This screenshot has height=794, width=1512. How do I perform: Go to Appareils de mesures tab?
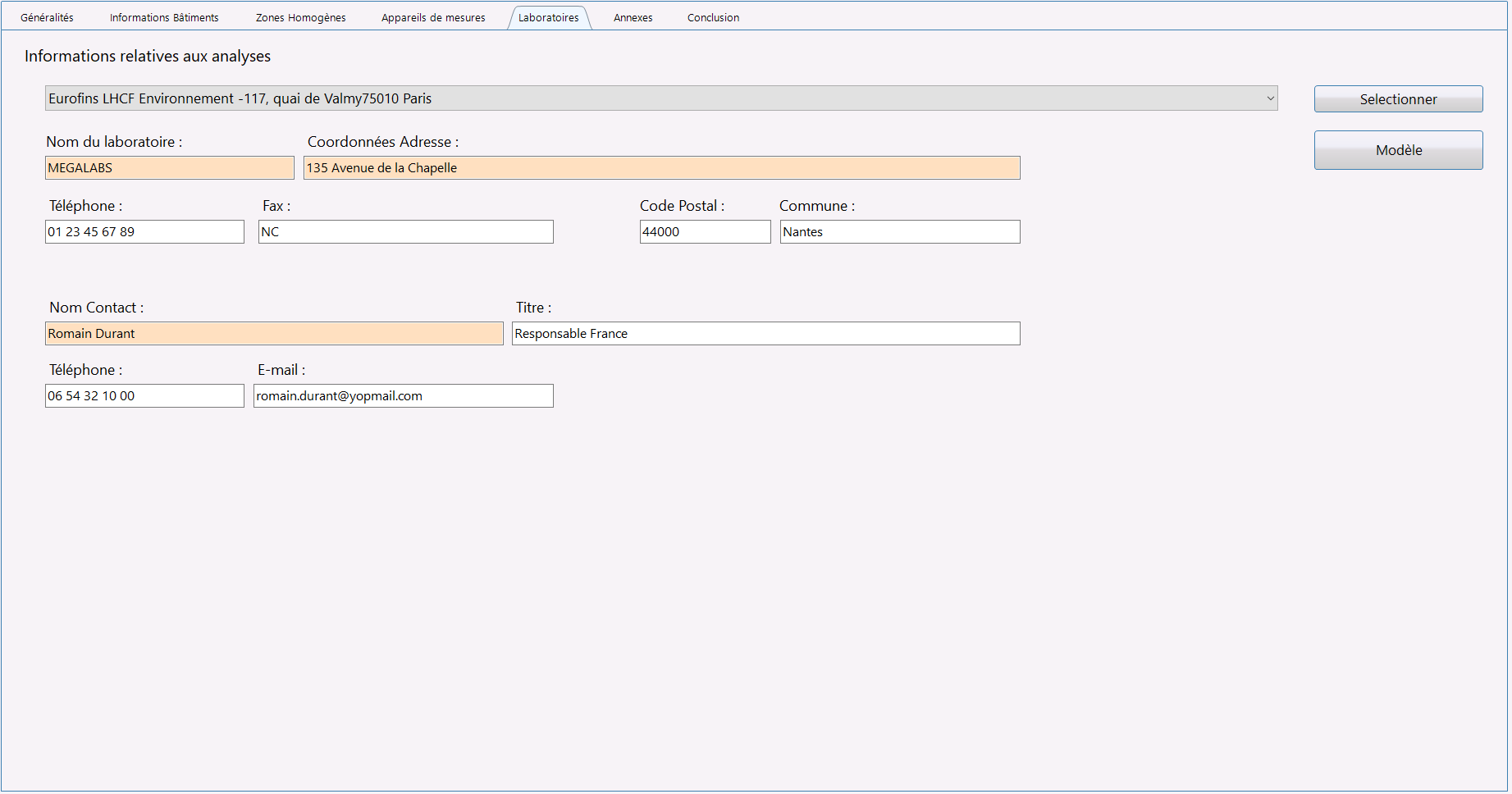coord(433,17)
